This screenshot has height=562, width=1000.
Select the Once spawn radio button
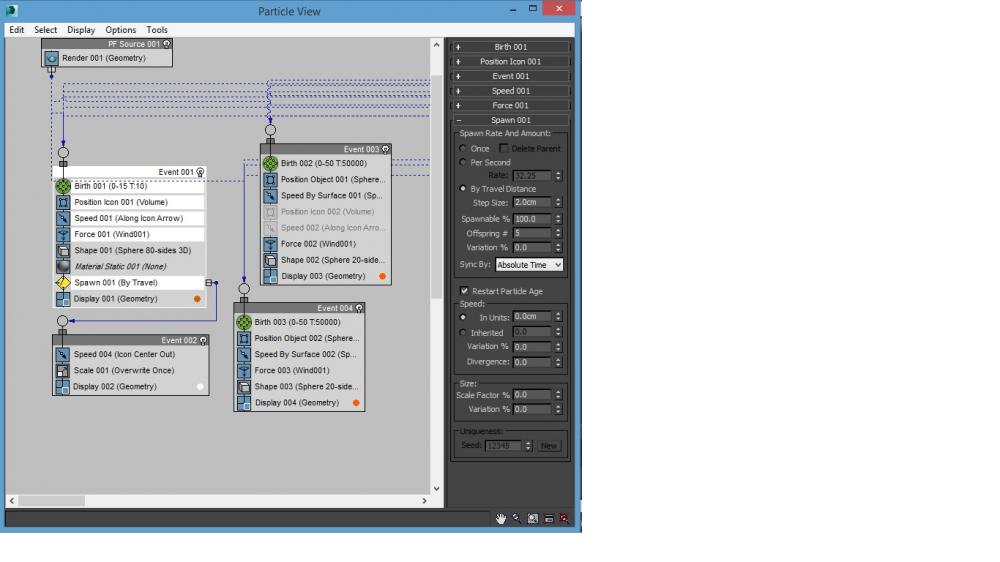pos(463,148)
